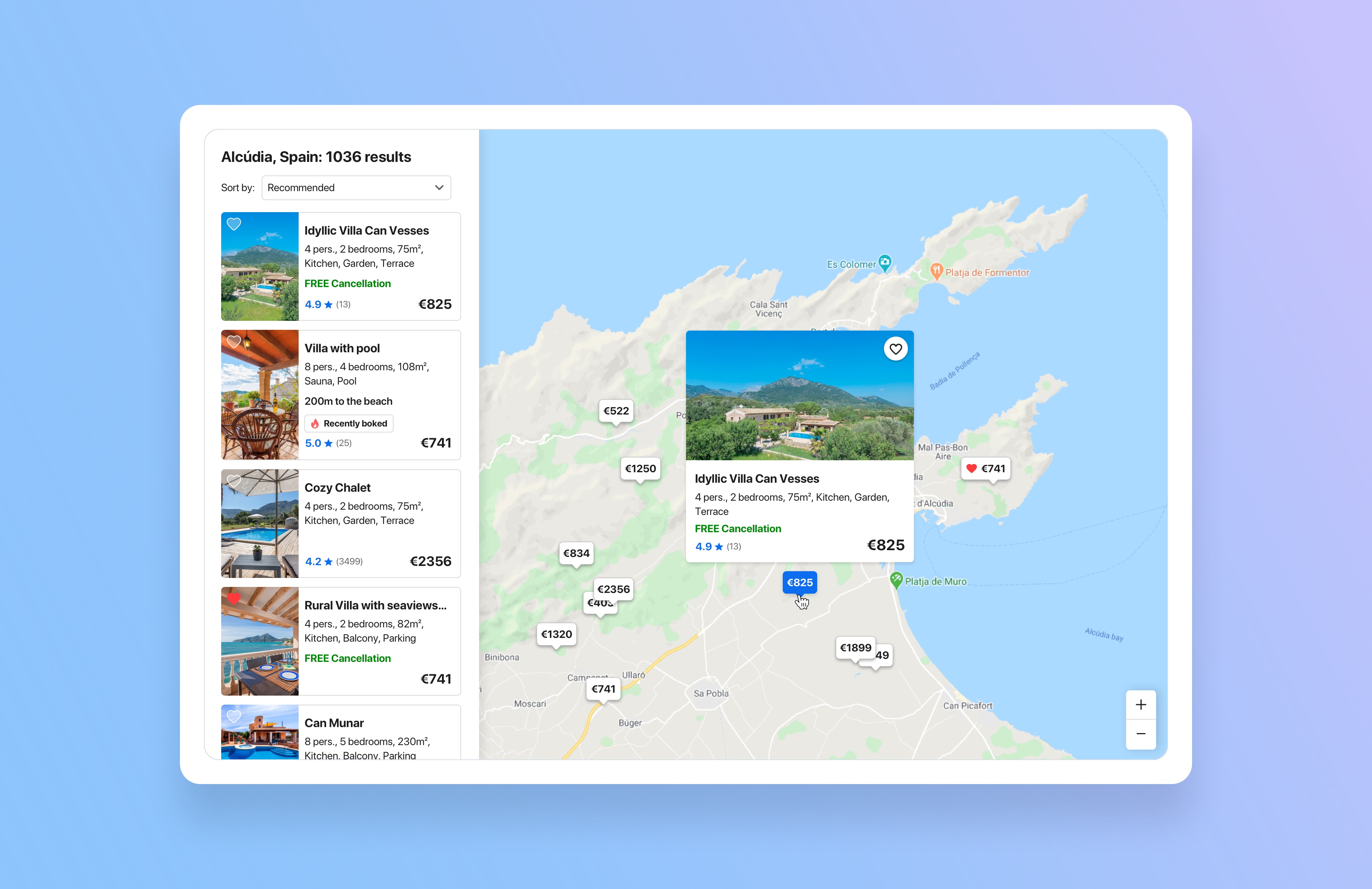Click the €741 map marker with red heart
This screenshot has width=1372, height=889.
click(x=985, y=468)
